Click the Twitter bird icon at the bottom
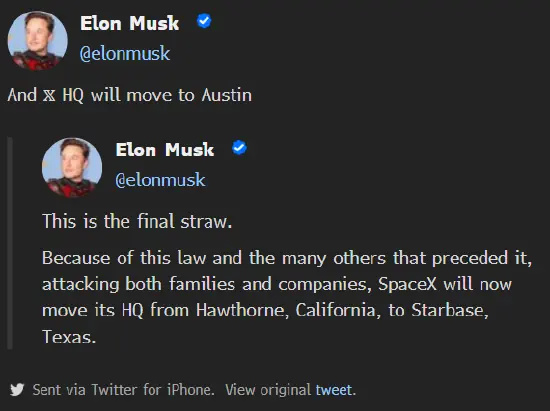The width and height of the screenshot is (550, 411). point(17,390)
